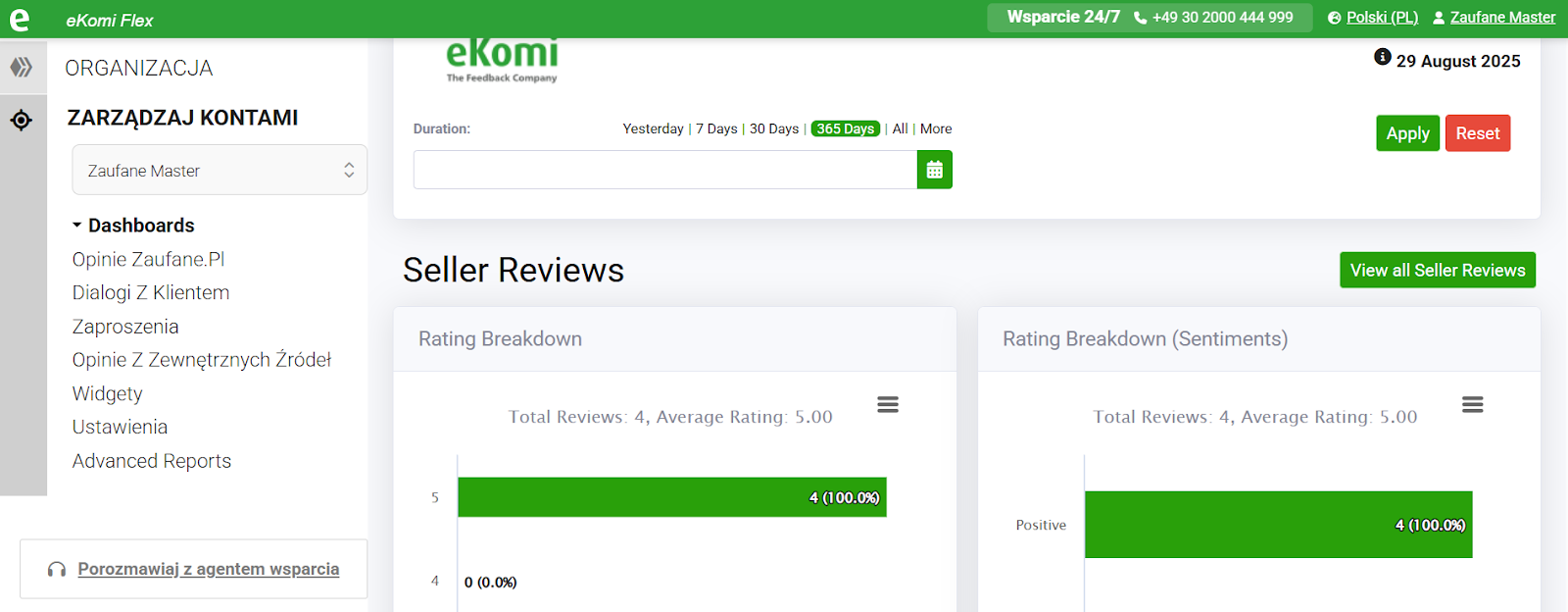The image size is (1568, 612).
Task: Go to Advanced Reports
Action: point(151,461)
